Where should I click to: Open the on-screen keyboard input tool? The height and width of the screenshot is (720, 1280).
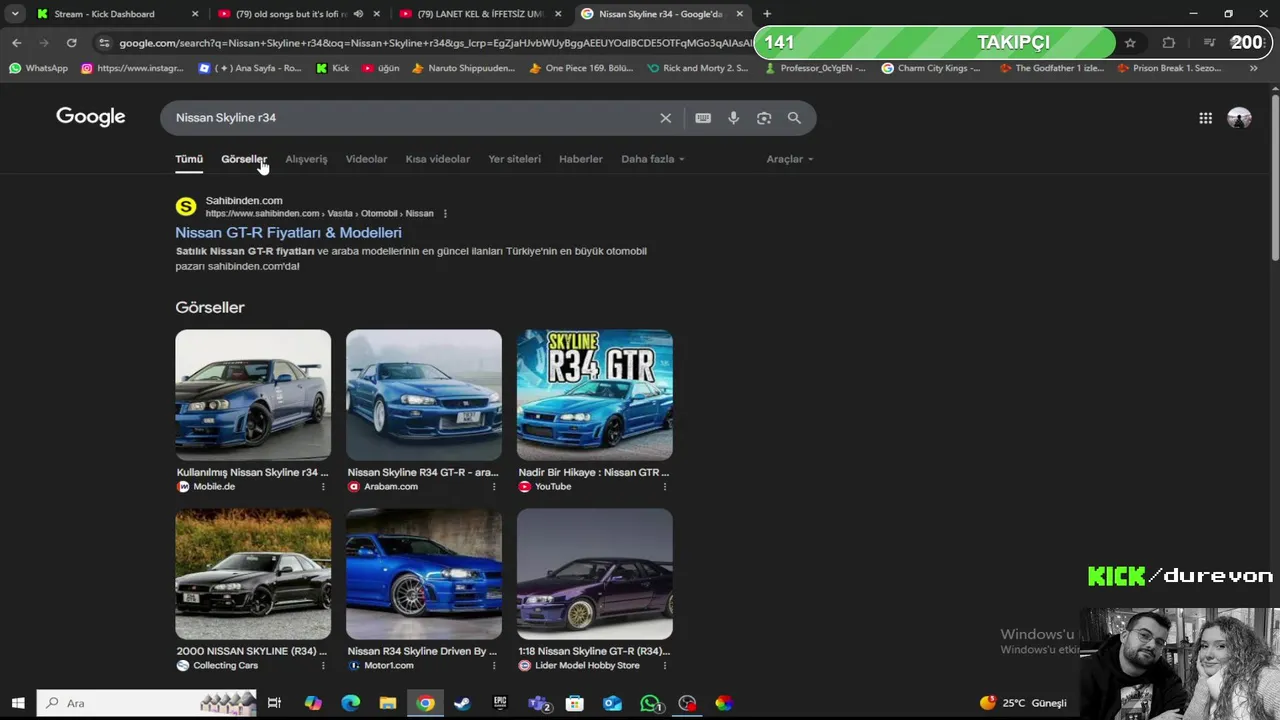click(x=703, y=118)
